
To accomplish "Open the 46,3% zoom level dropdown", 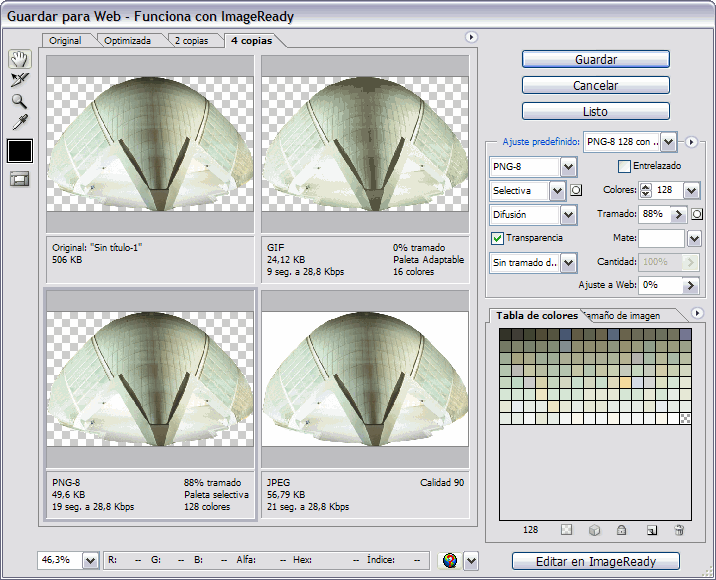I will pos(90,561).
